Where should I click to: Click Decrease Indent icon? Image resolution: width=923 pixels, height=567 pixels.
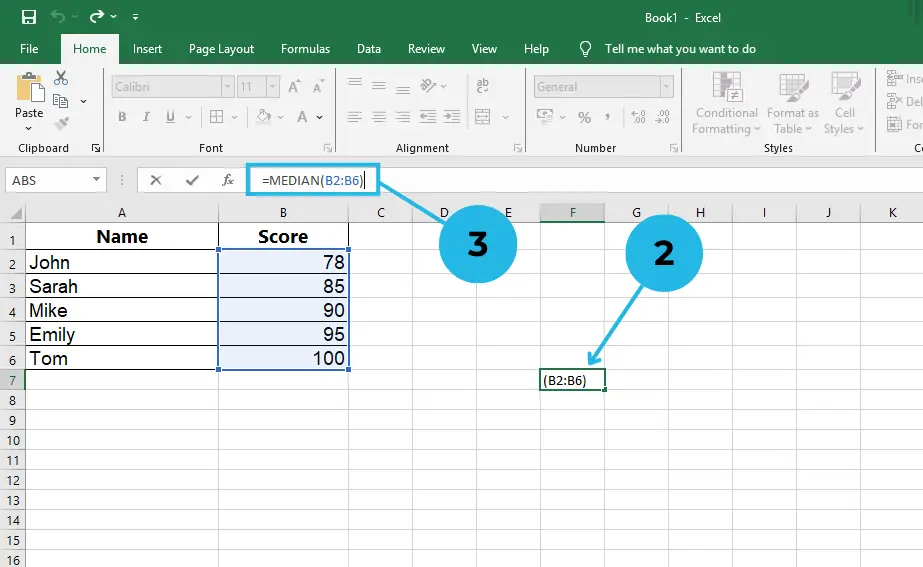(x=428, y=117)
